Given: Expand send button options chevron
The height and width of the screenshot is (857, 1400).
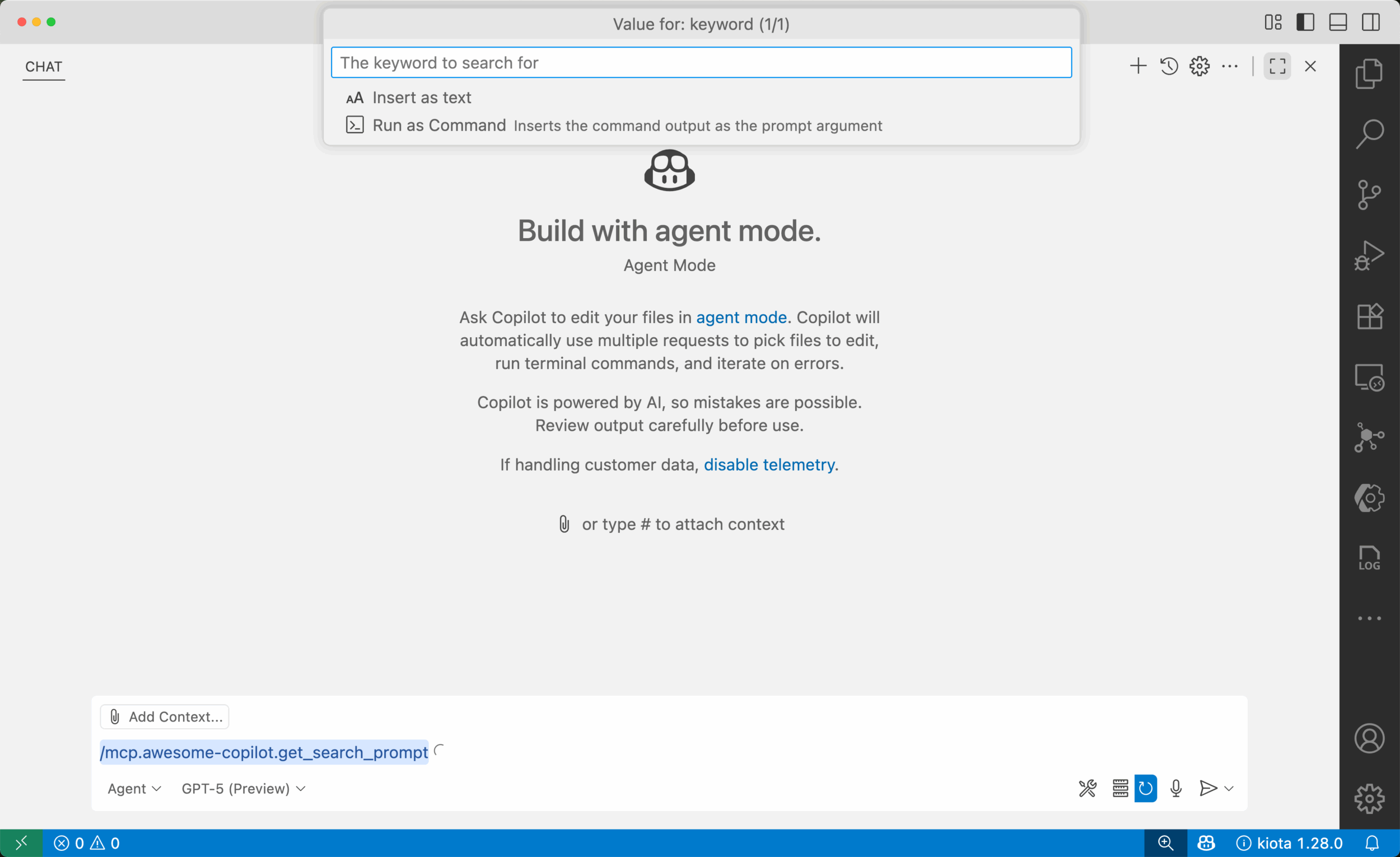Looking at the screenshot, I should (x=1229, y=788).
